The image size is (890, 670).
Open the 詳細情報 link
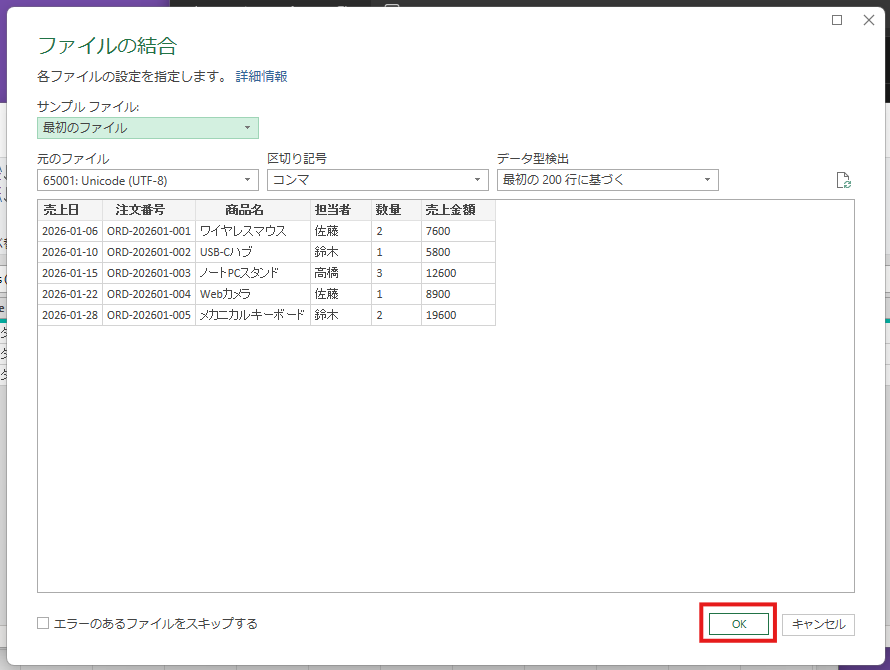click(261, 76)
